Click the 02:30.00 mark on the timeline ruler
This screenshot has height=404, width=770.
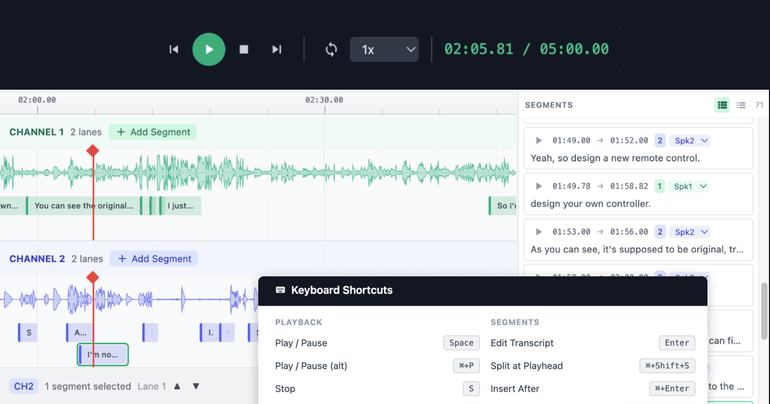pyautogui.click(x=324, y=100)
